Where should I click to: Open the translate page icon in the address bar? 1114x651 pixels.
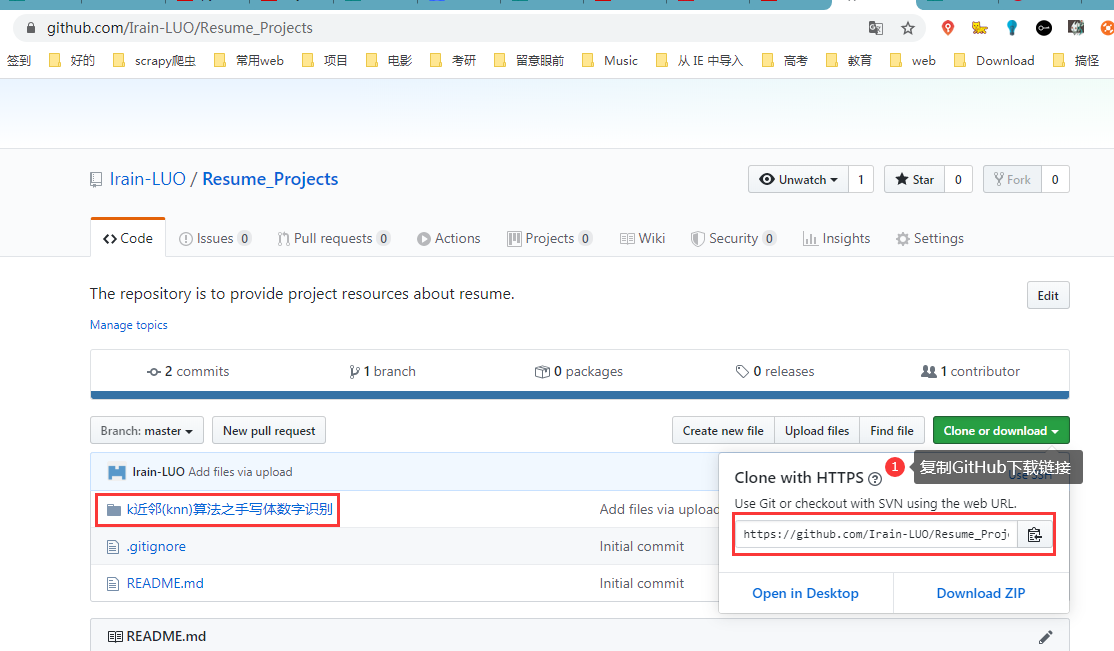point(875,28)
